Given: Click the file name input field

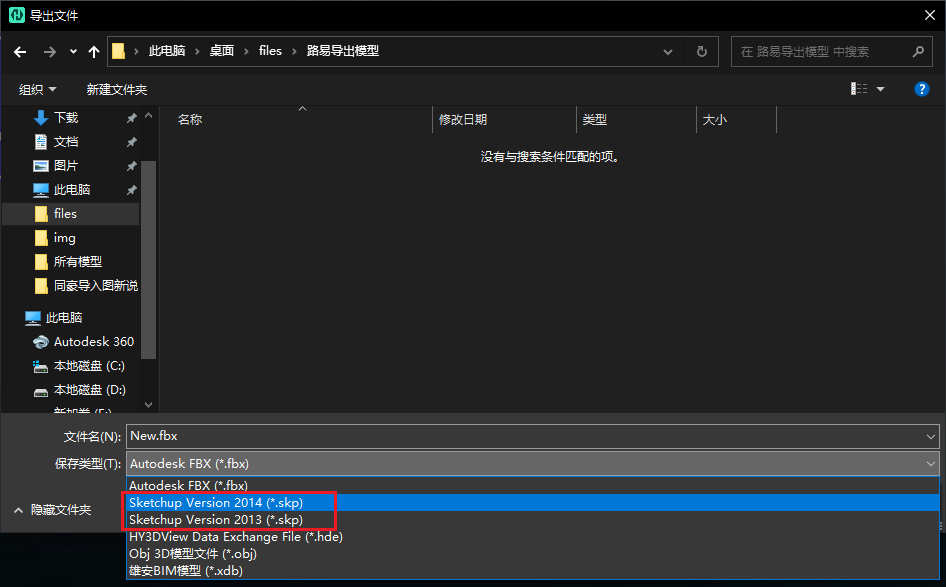Looking at the screenshot, I should pos(520,436).
